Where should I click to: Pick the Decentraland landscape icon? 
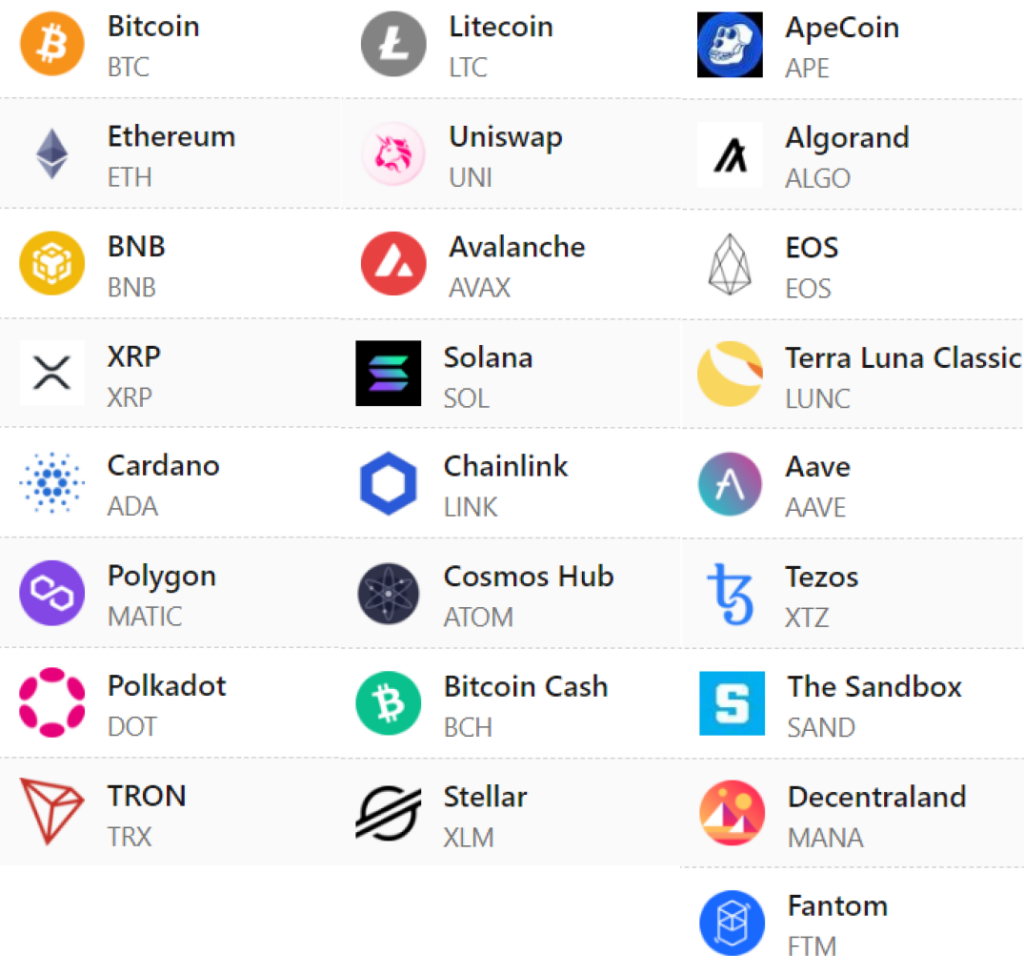point(732,814)
